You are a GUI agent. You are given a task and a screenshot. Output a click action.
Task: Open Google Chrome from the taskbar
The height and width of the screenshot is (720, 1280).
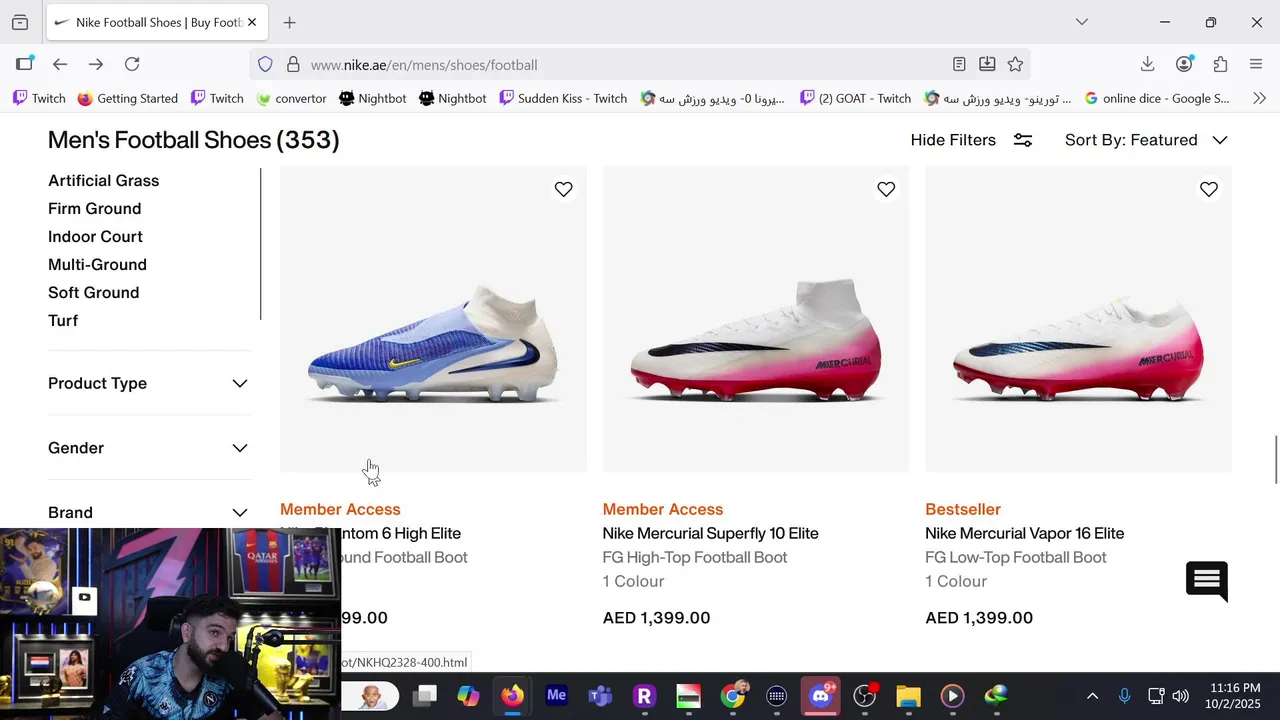click(733, 695)
